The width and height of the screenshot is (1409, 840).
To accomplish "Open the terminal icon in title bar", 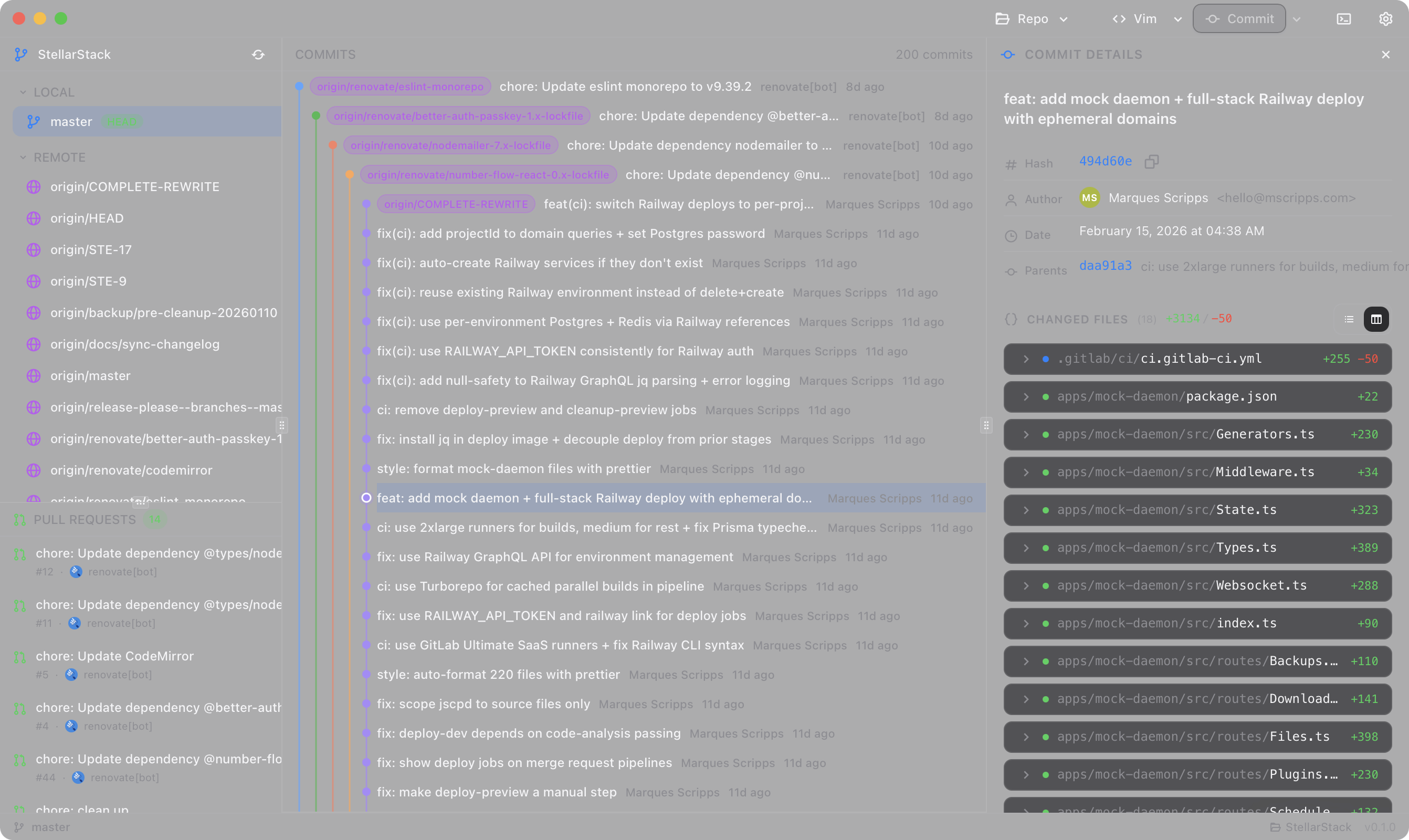I will 1343,19.
